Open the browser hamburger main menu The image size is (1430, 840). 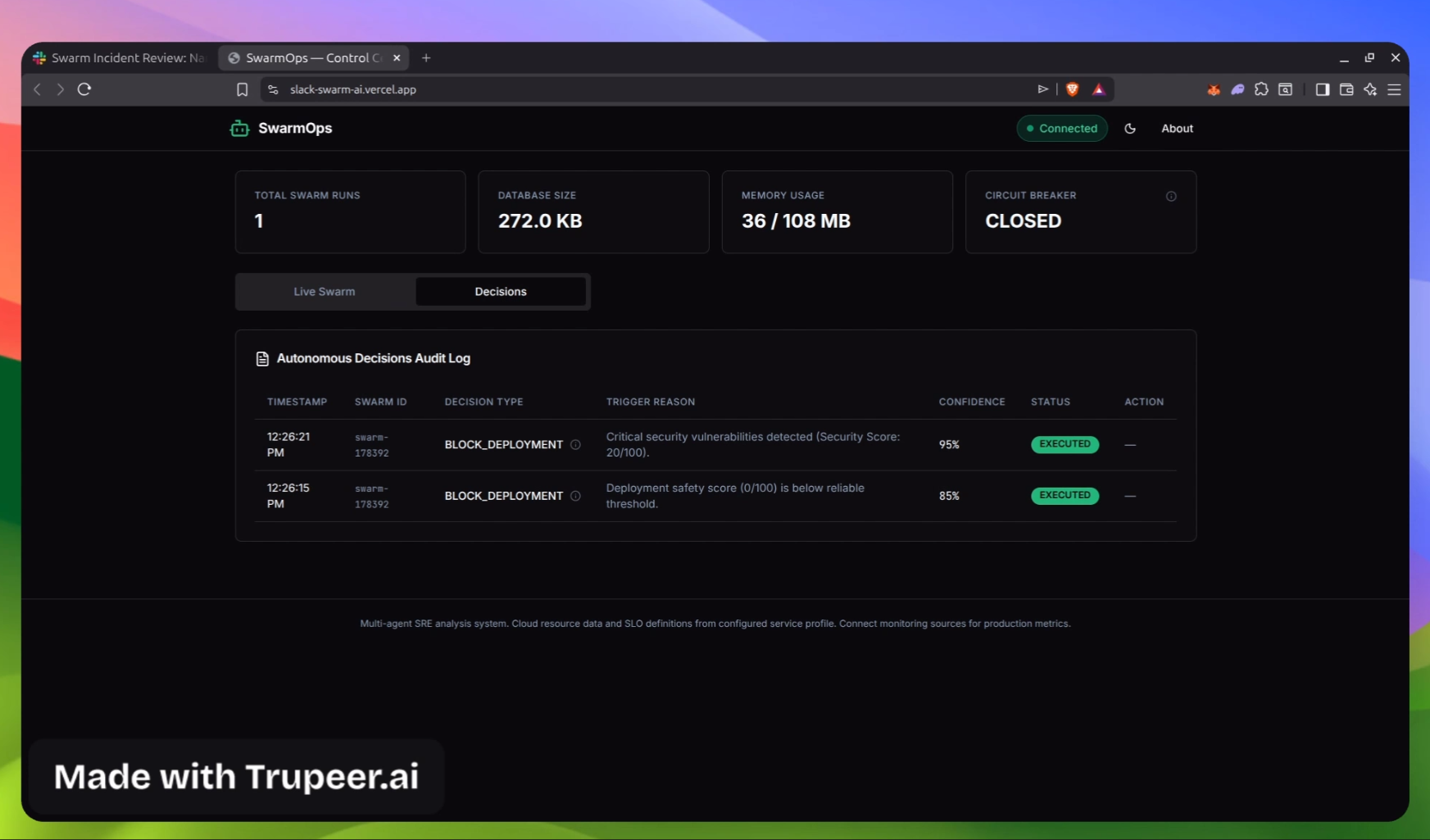pos(1394,89)
